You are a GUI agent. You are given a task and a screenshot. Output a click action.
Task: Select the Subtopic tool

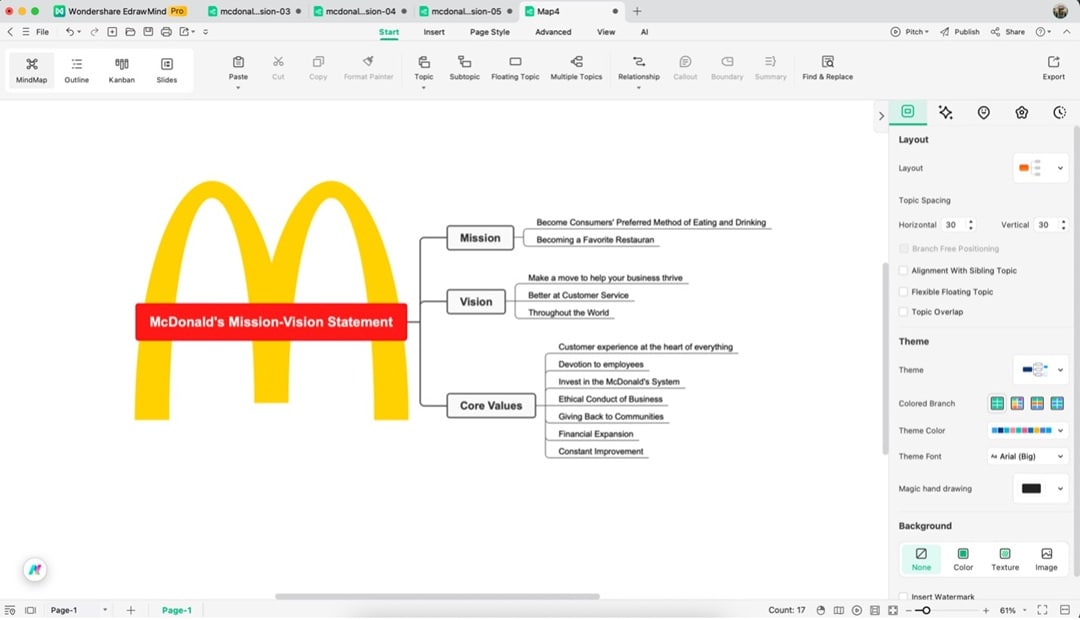click(x=464, y=68)
